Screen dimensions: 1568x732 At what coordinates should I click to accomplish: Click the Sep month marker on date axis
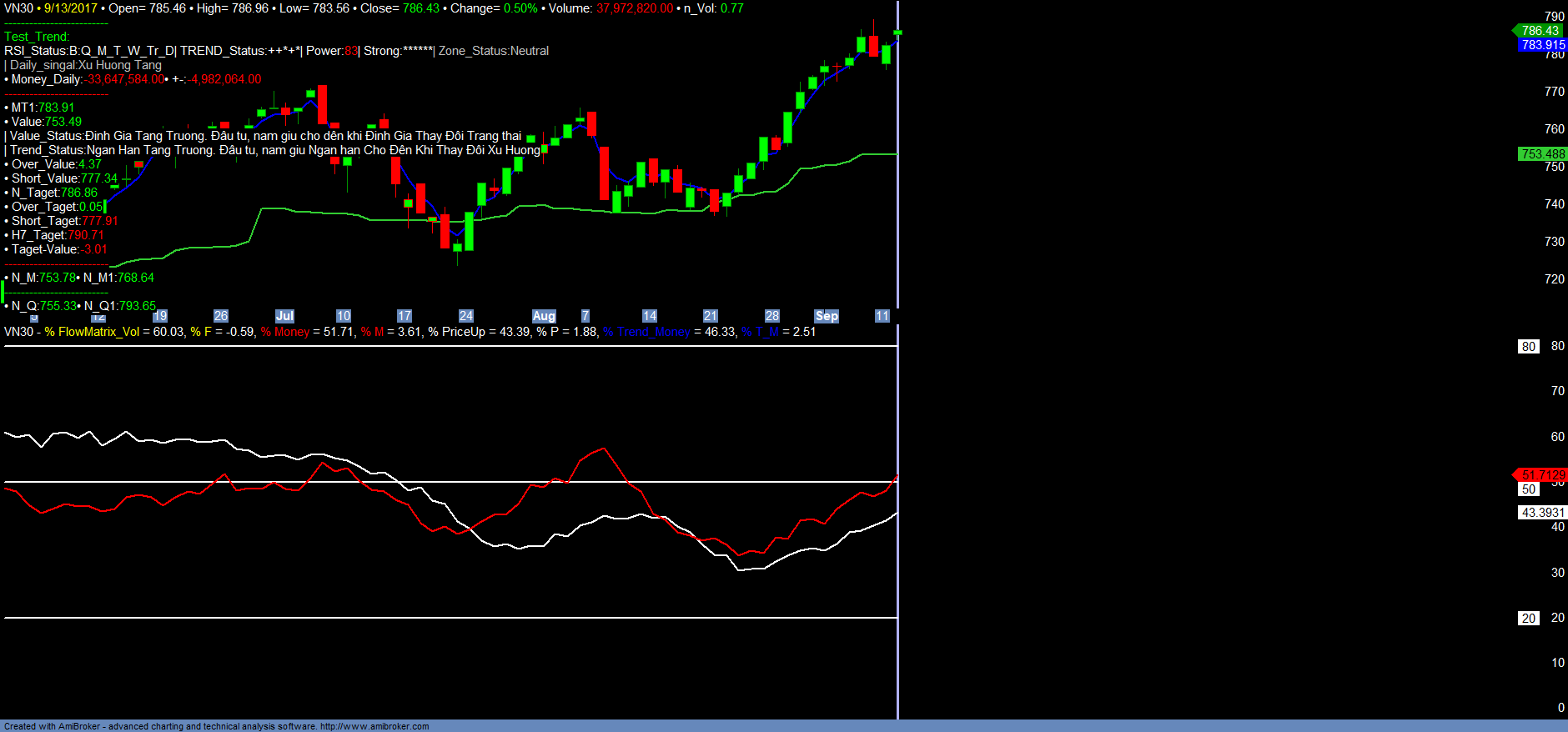coord(827,316)
